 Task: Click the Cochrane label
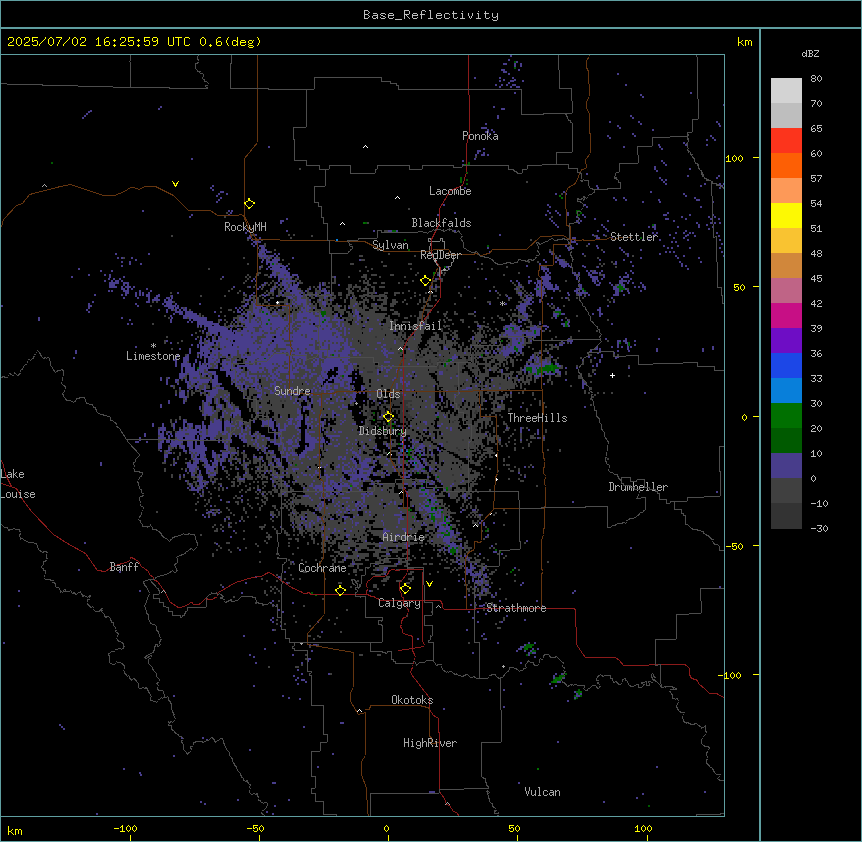coord(322,568)
